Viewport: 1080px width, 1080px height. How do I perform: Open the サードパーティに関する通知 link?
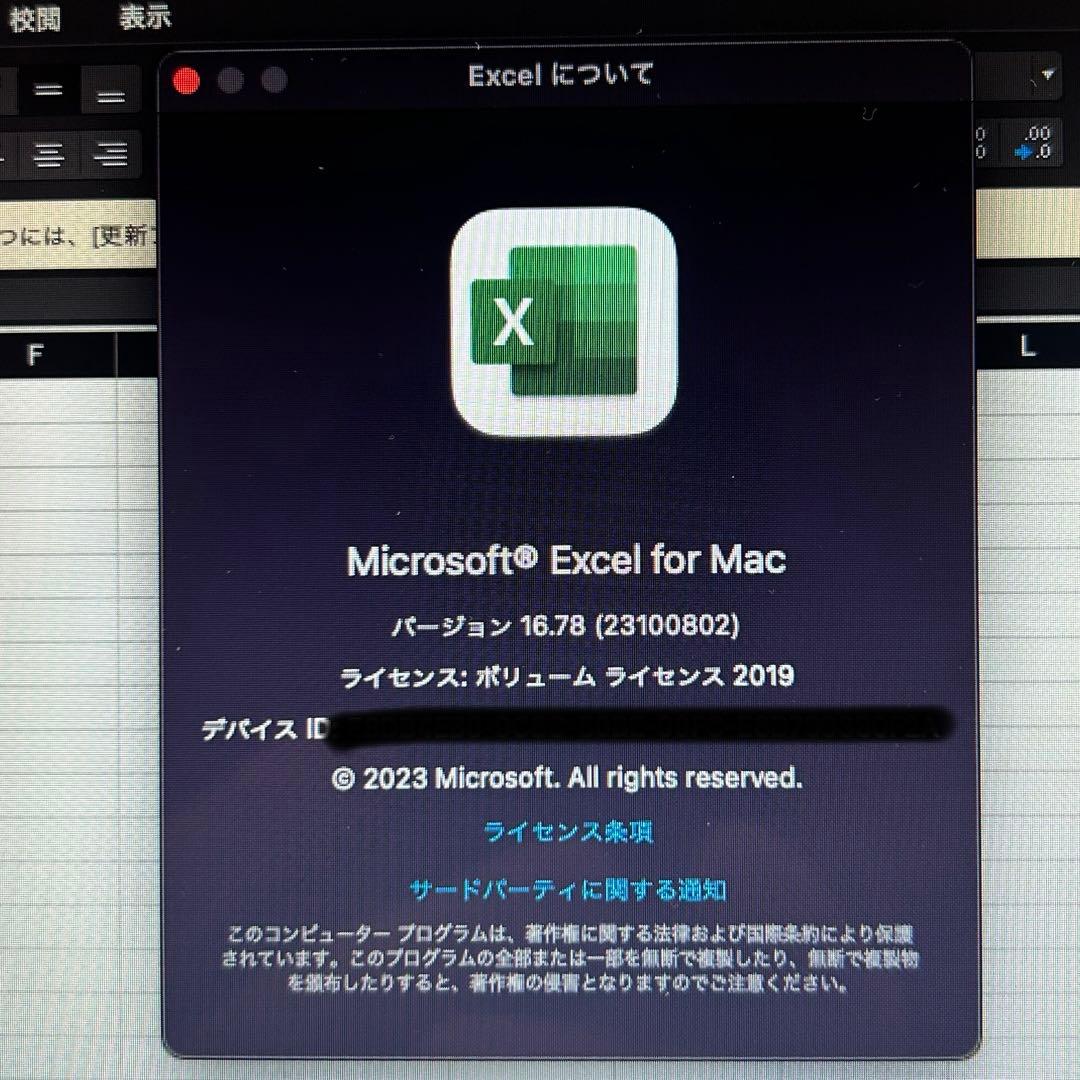pos(569,888)
